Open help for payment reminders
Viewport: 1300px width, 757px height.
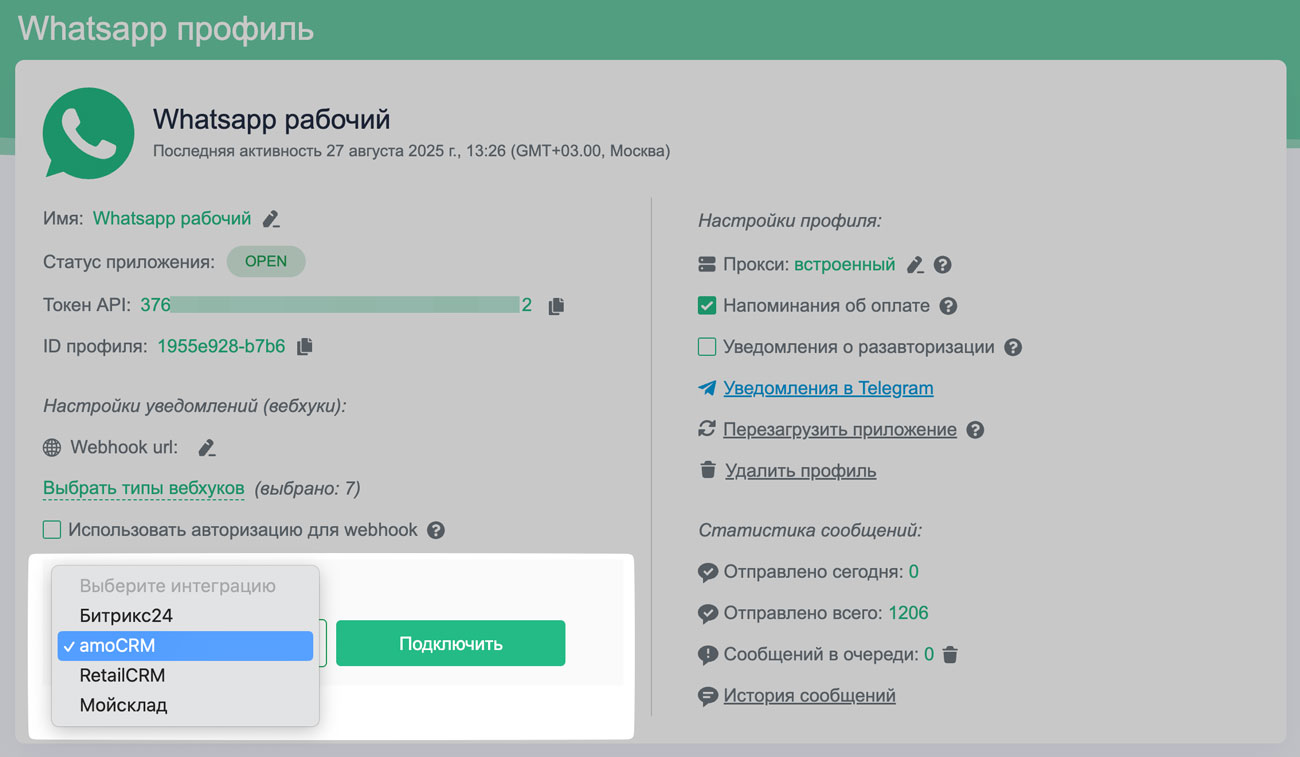(949, 306)
